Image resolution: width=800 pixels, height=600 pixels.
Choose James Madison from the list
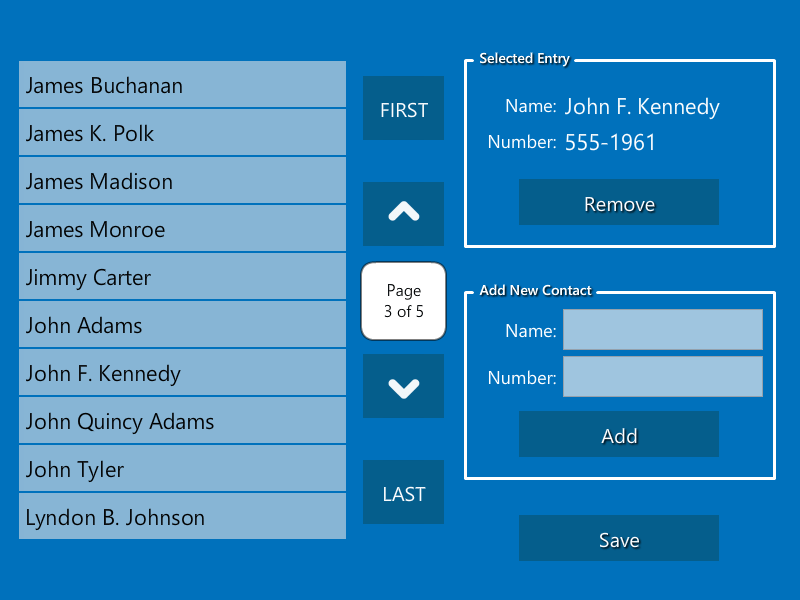point(182,181)
